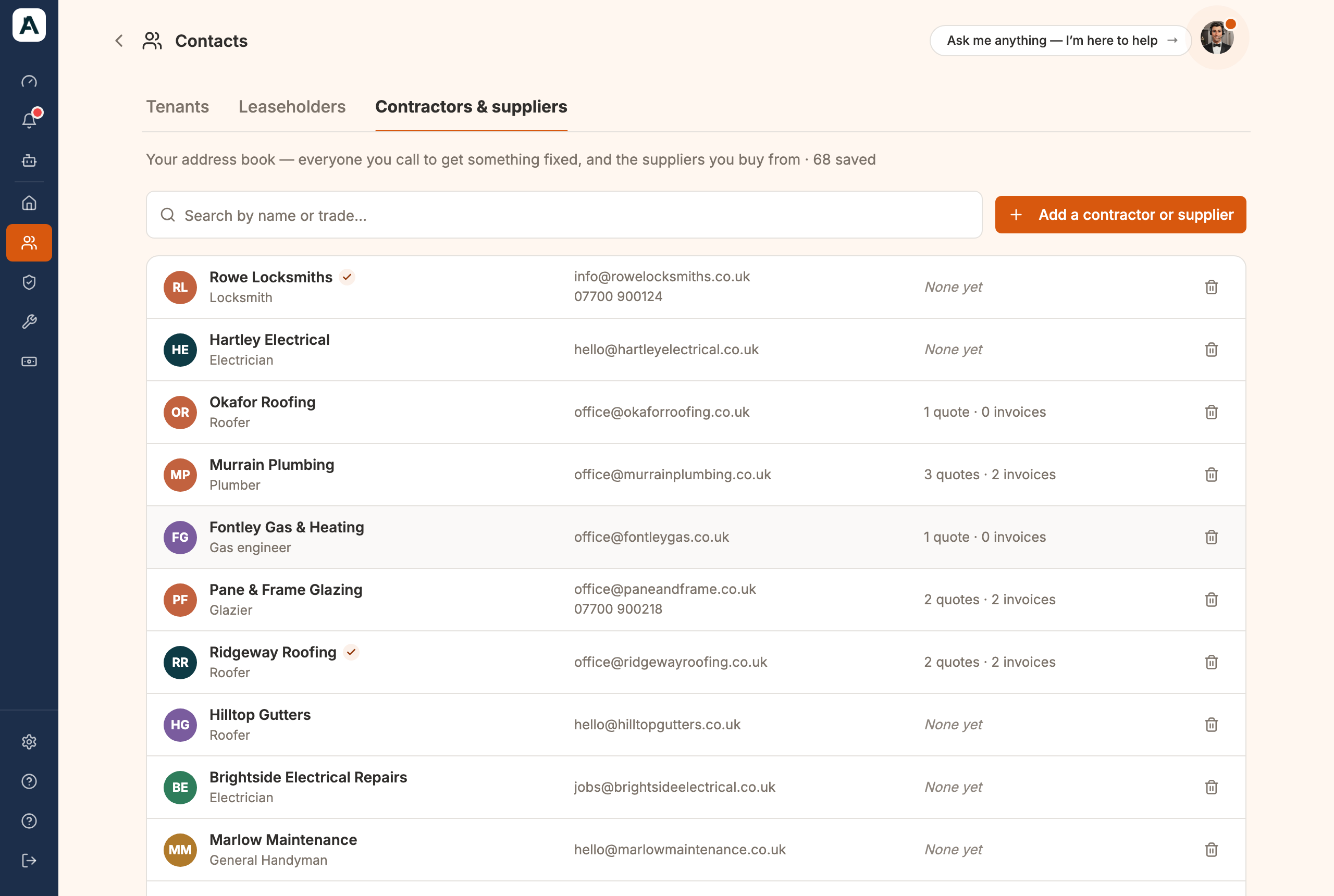Open the shield compliance icon in sidebar
The image size is (1334, 896).
pos(29,282)
